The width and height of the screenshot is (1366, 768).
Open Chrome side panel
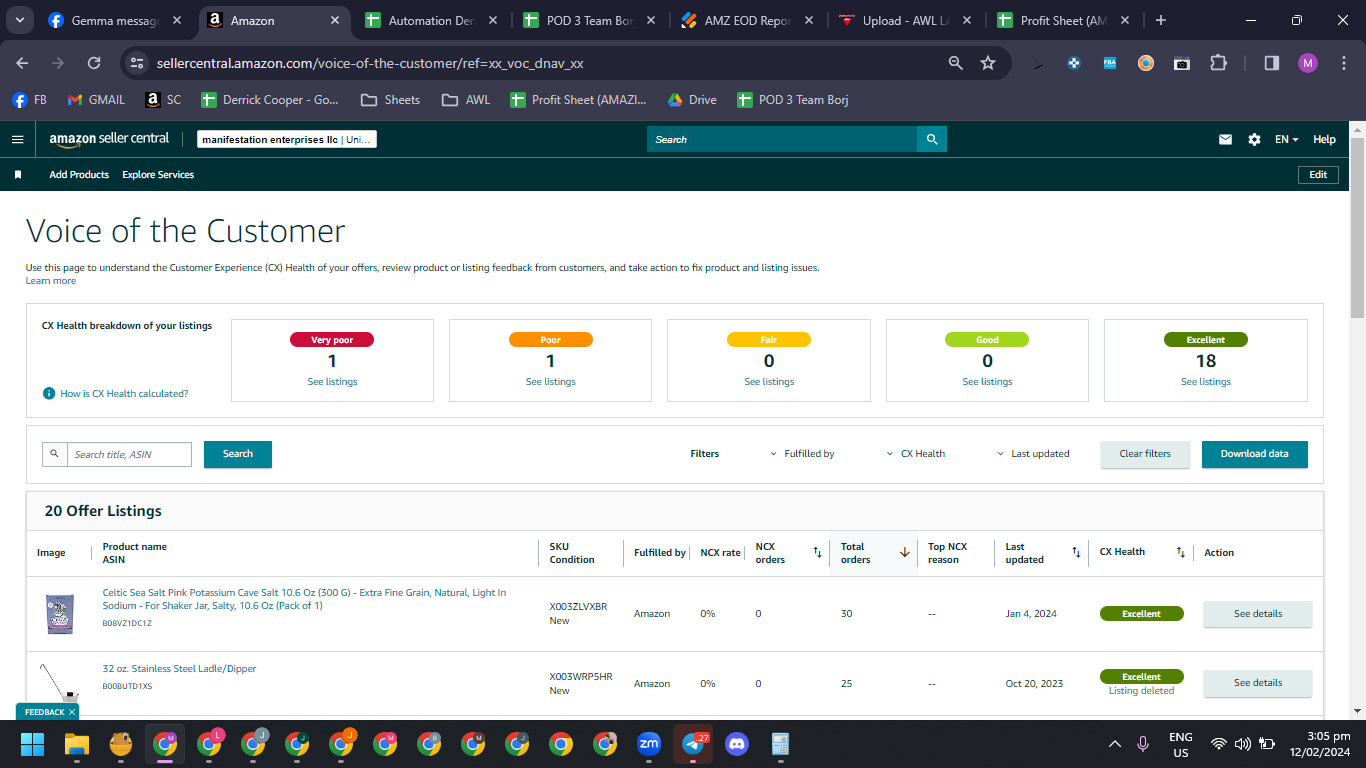[x=1272, y=63]
